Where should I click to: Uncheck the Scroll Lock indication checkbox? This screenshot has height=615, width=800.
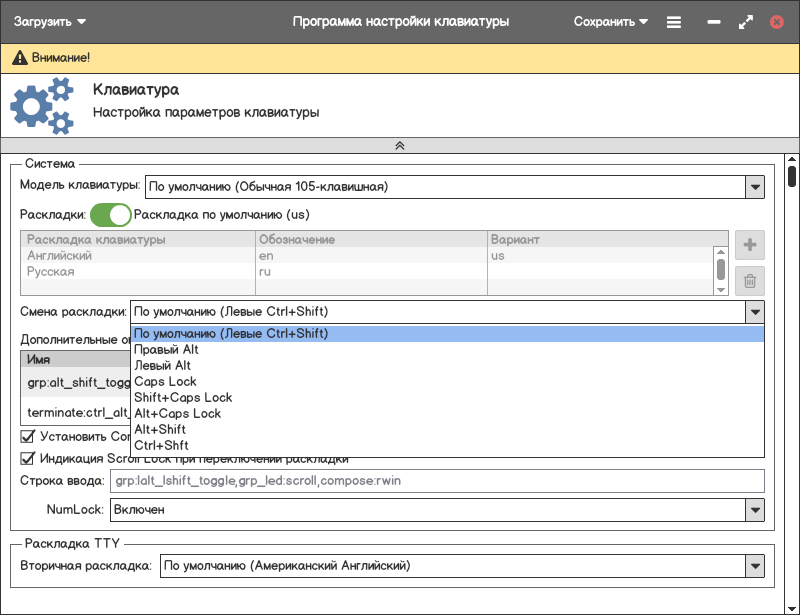(x=28, y=458)
